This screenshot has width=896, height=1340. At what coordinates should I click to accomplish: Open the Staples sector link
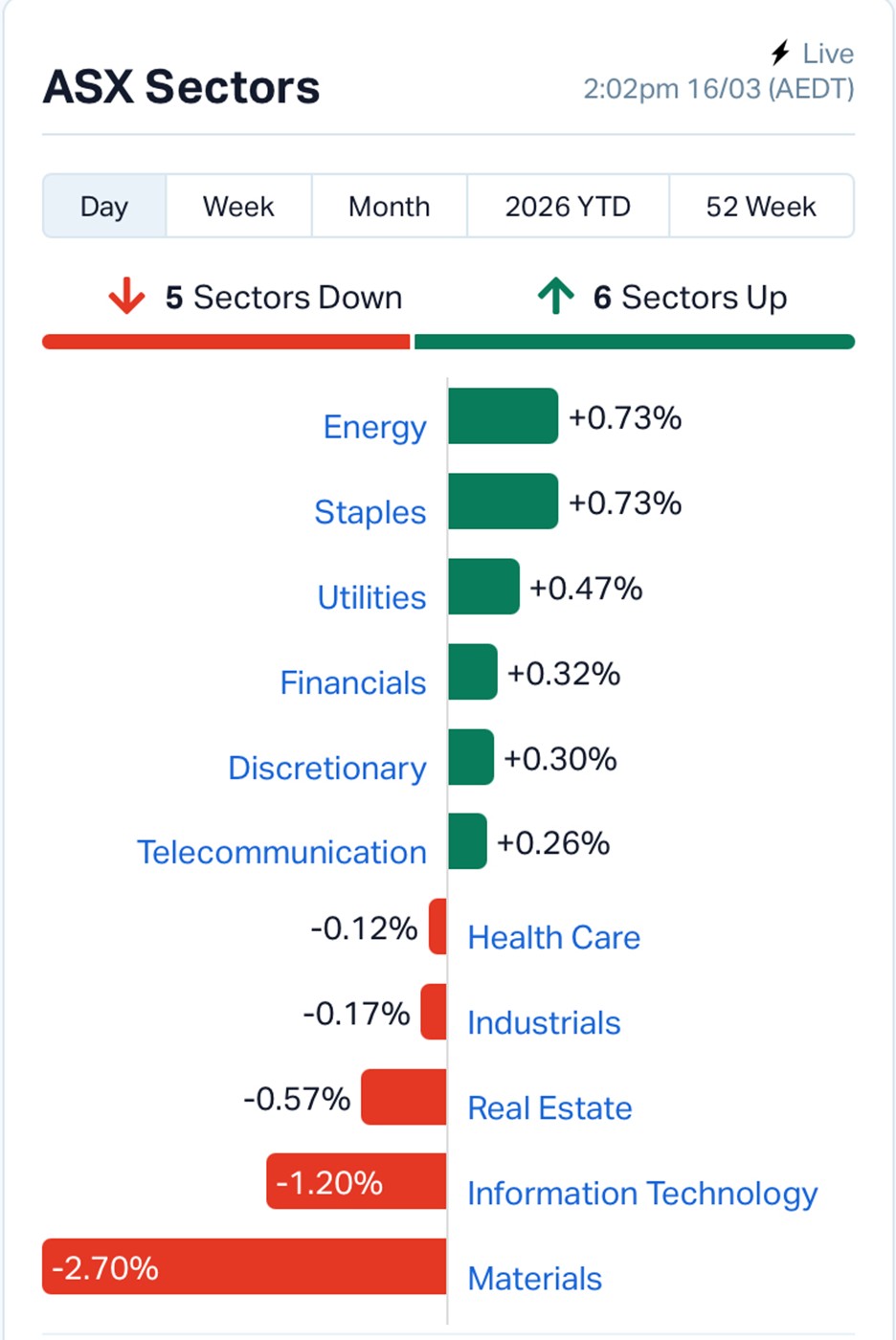(370, 512)
